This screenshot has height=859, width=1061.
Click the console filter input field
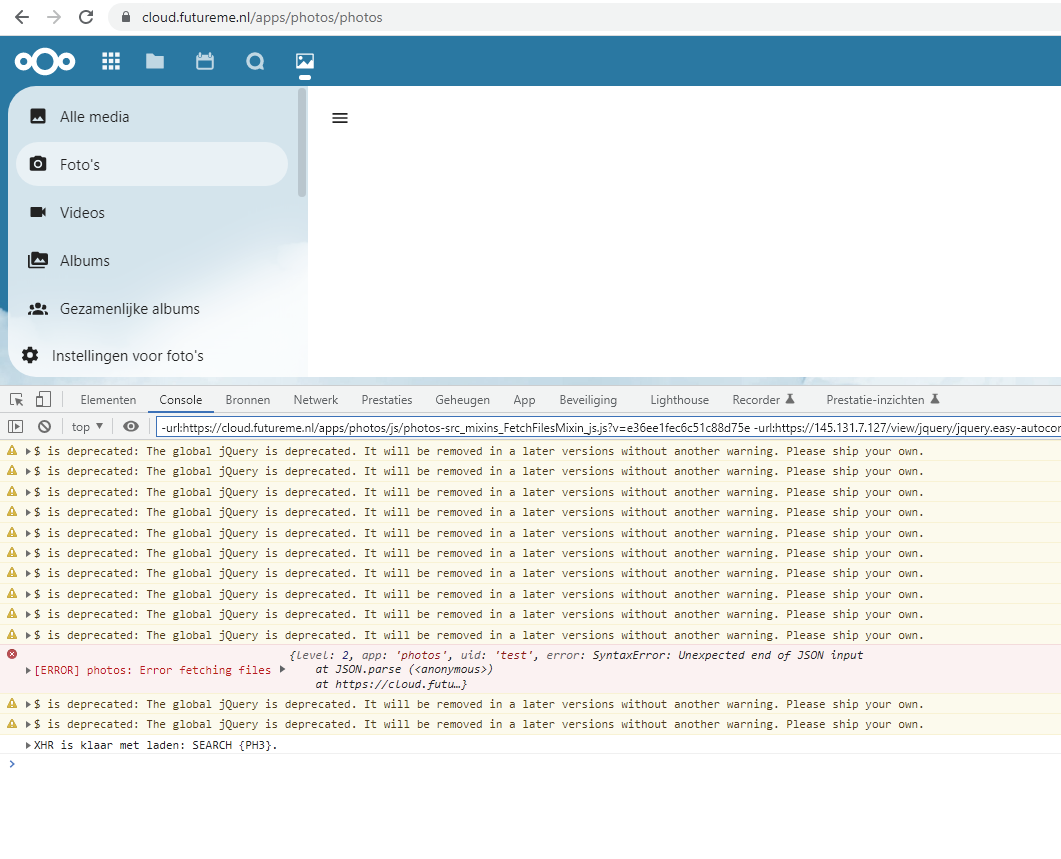point(608,427)
